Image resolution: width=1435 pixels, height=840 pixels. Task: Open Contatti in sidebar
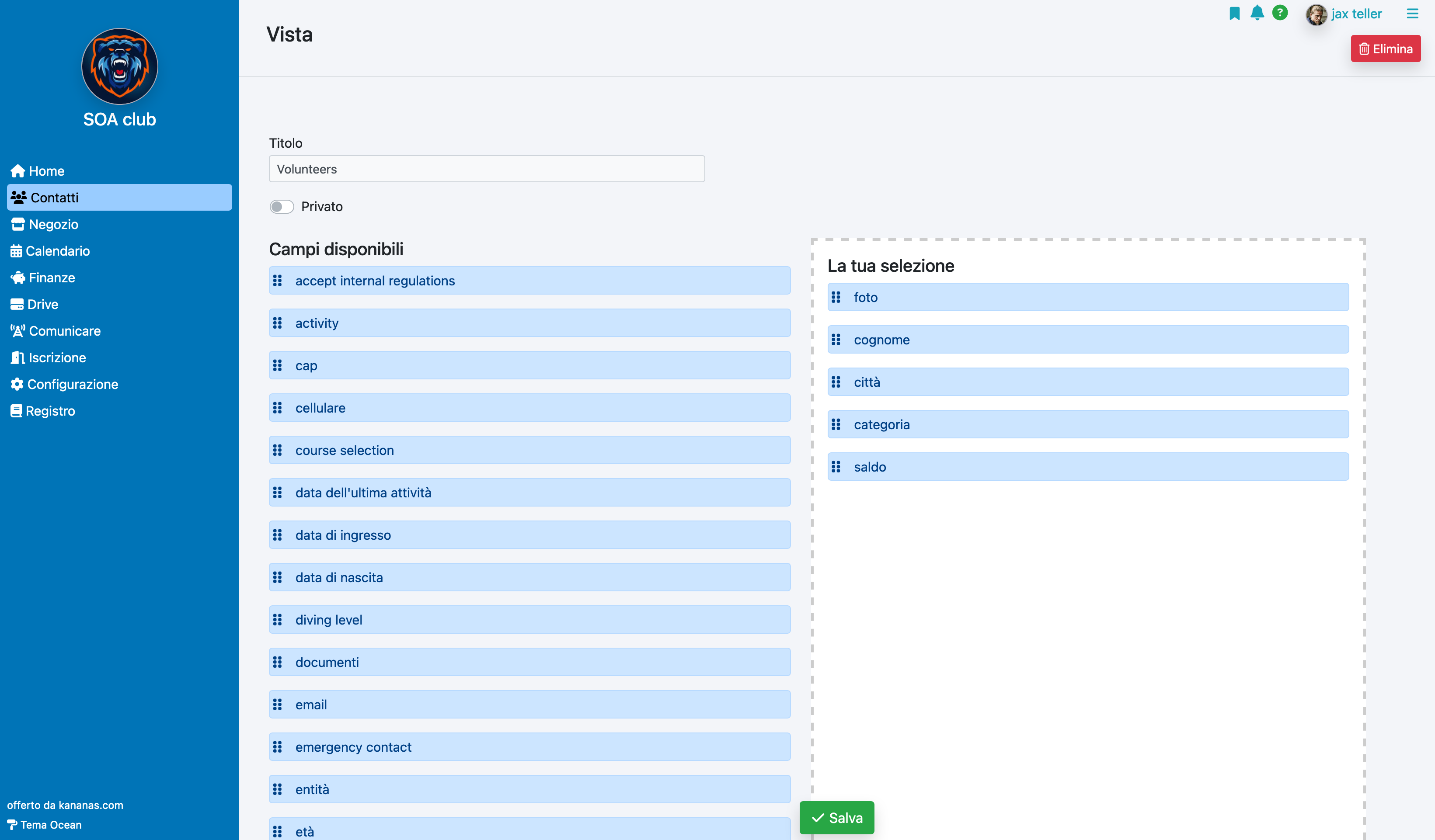(120, 198)
